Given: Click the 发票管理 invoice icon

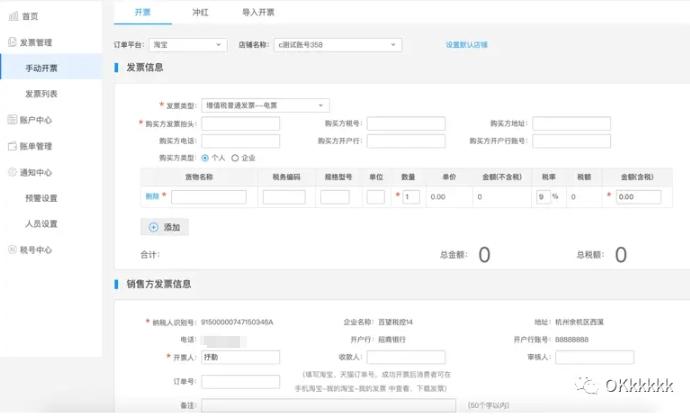Looking at the screenshot, I should (12, 42).
